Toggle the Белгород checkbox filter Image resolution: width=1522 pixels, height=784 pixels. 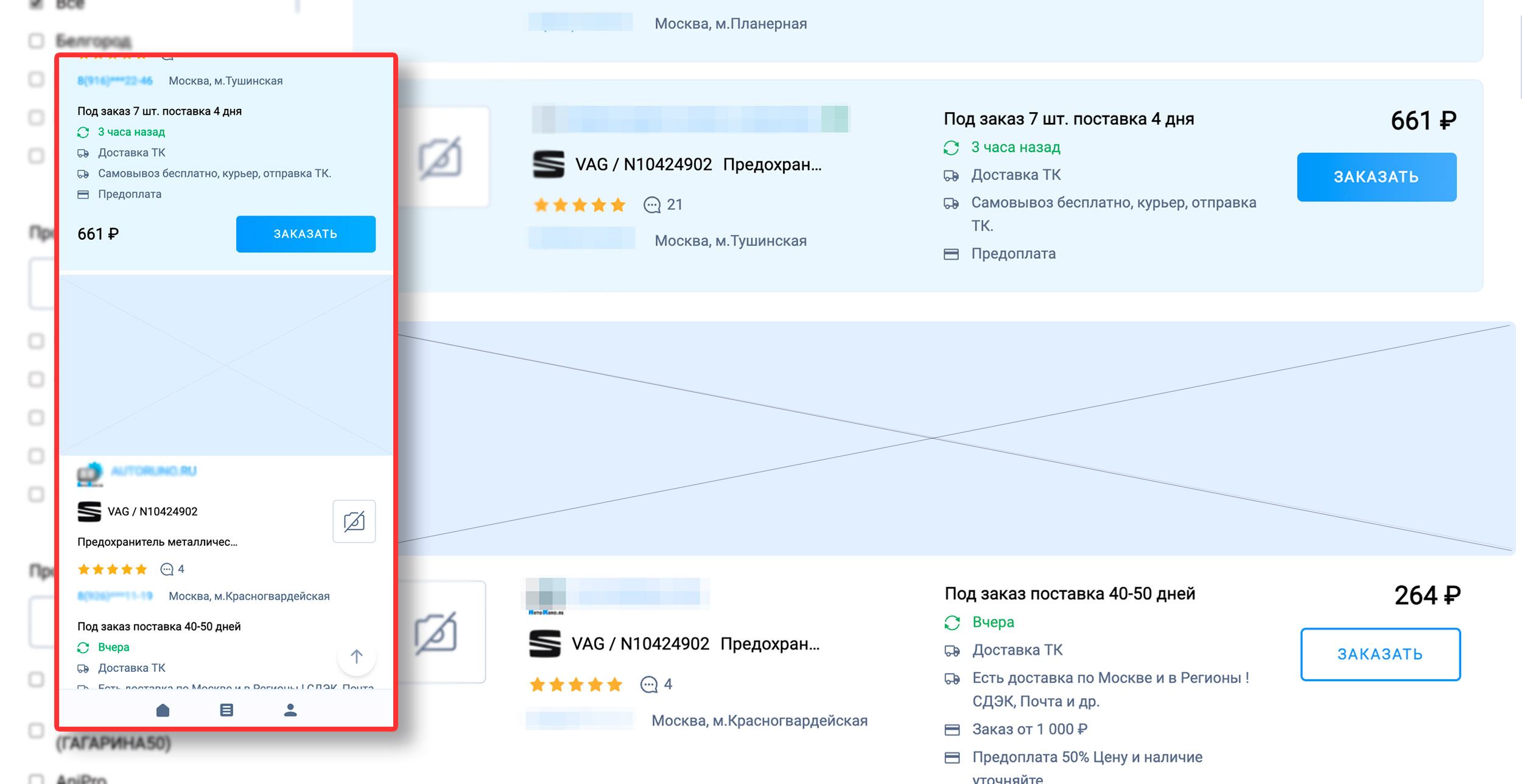point(37,41)
